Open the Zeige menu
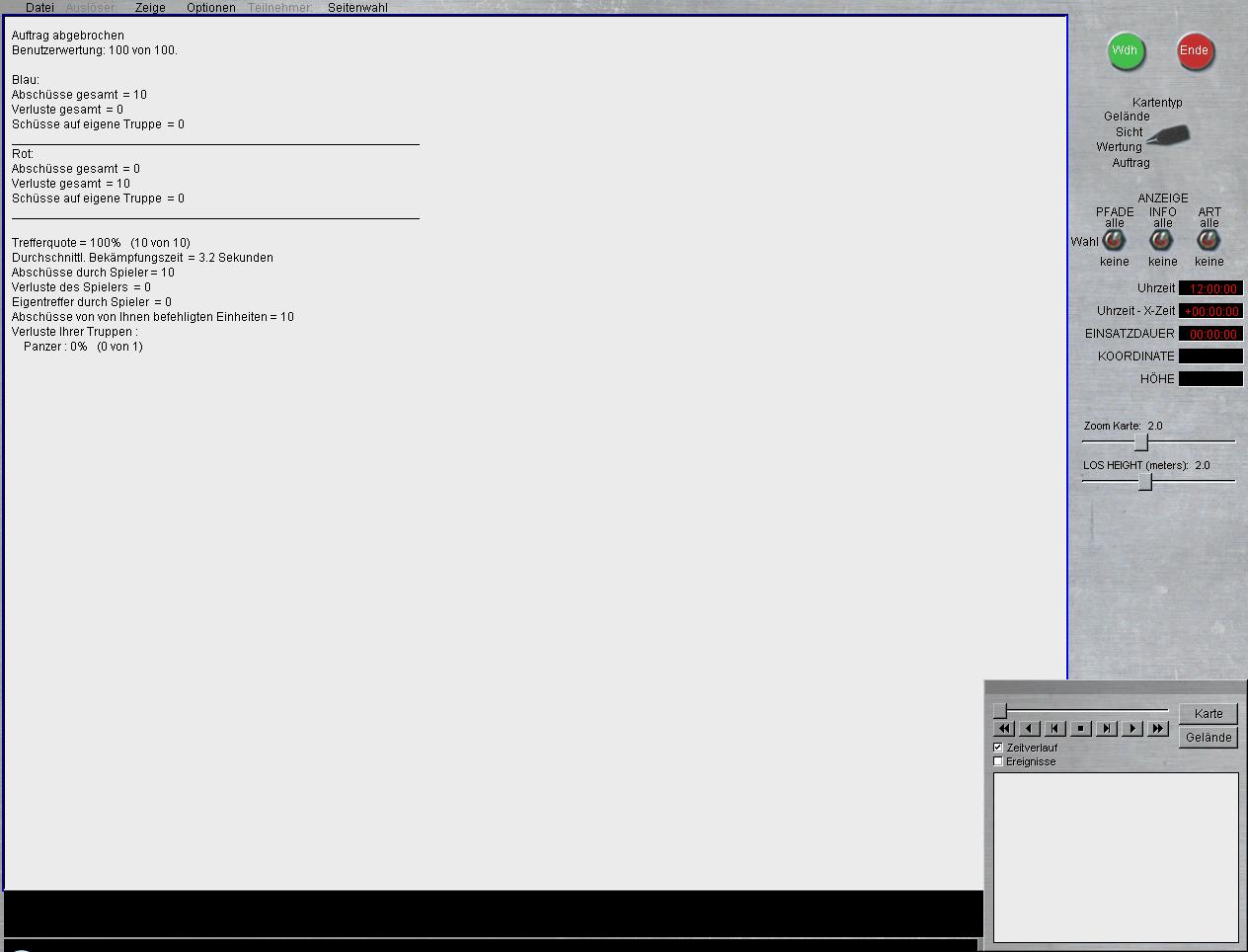1248x952 pixels. point(150,8)
